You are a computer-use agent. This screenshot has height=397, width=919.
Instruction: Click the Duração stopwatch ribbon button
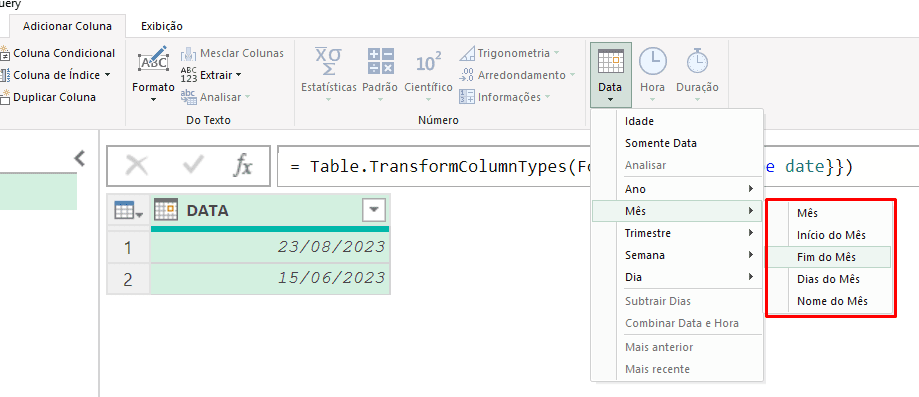pyautogui.click(x=697, y=74)
